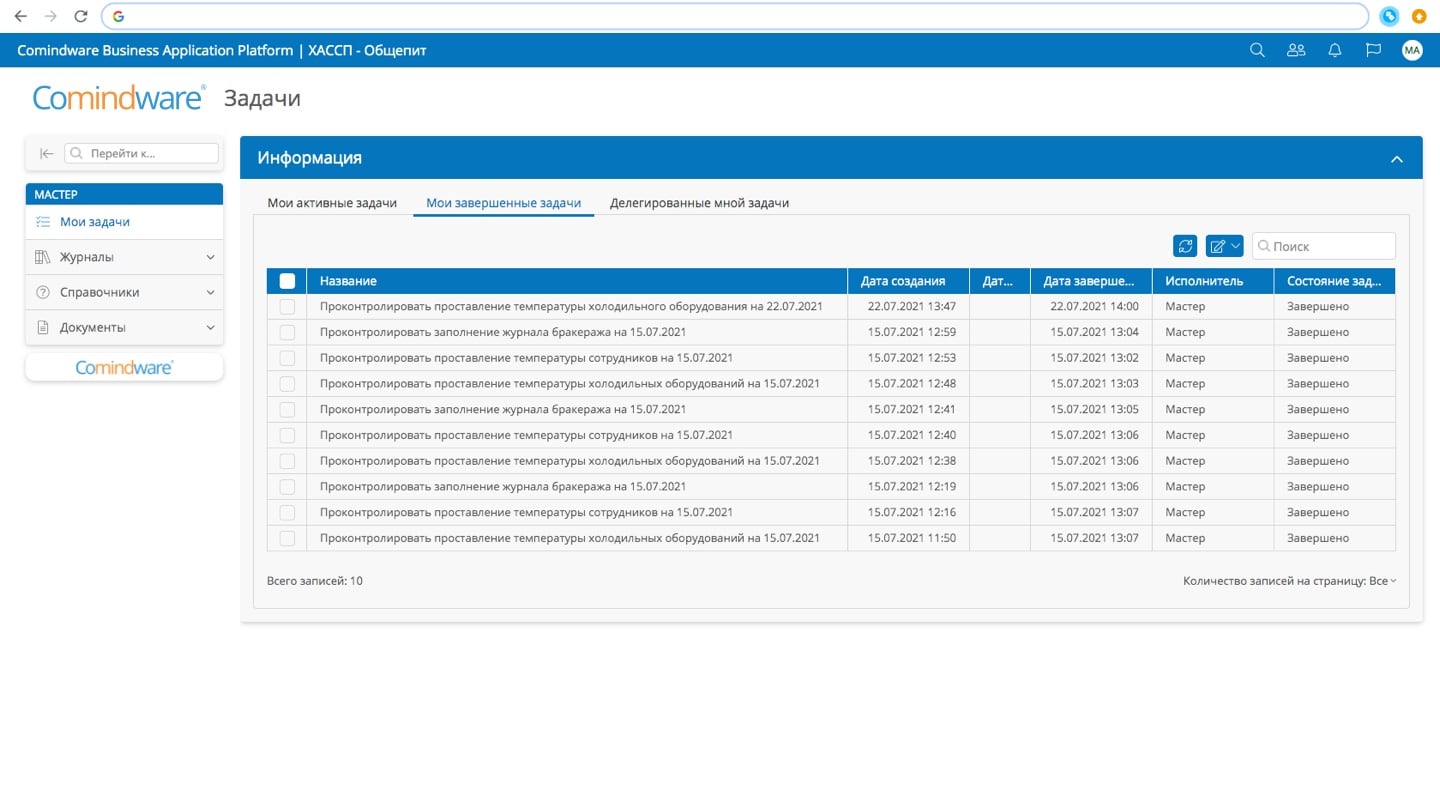Check the row created 15.07.2021 12:16
This screenshot has height=795, width=1440.
pos(287,512)
